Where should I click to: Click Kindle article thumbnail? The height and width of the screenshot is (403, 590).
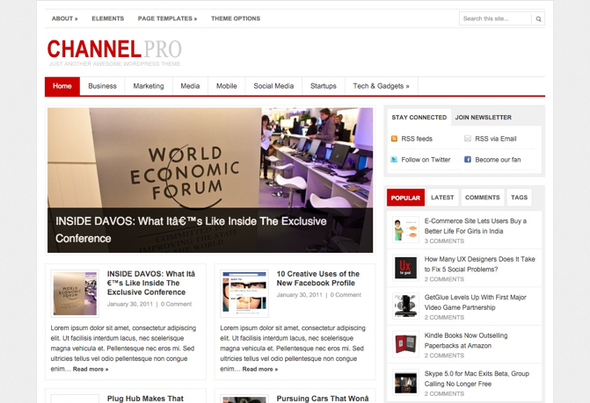tap(406, 344)
